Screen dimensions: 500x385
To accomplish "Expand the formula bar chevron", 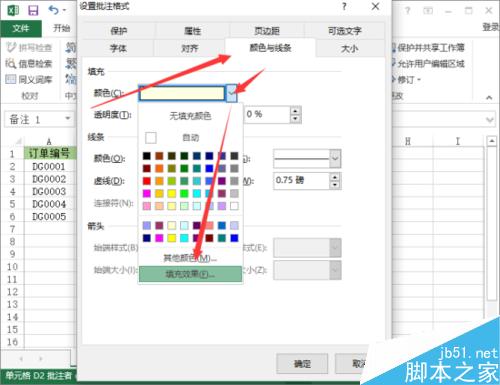I will click(x=490, y=119).
